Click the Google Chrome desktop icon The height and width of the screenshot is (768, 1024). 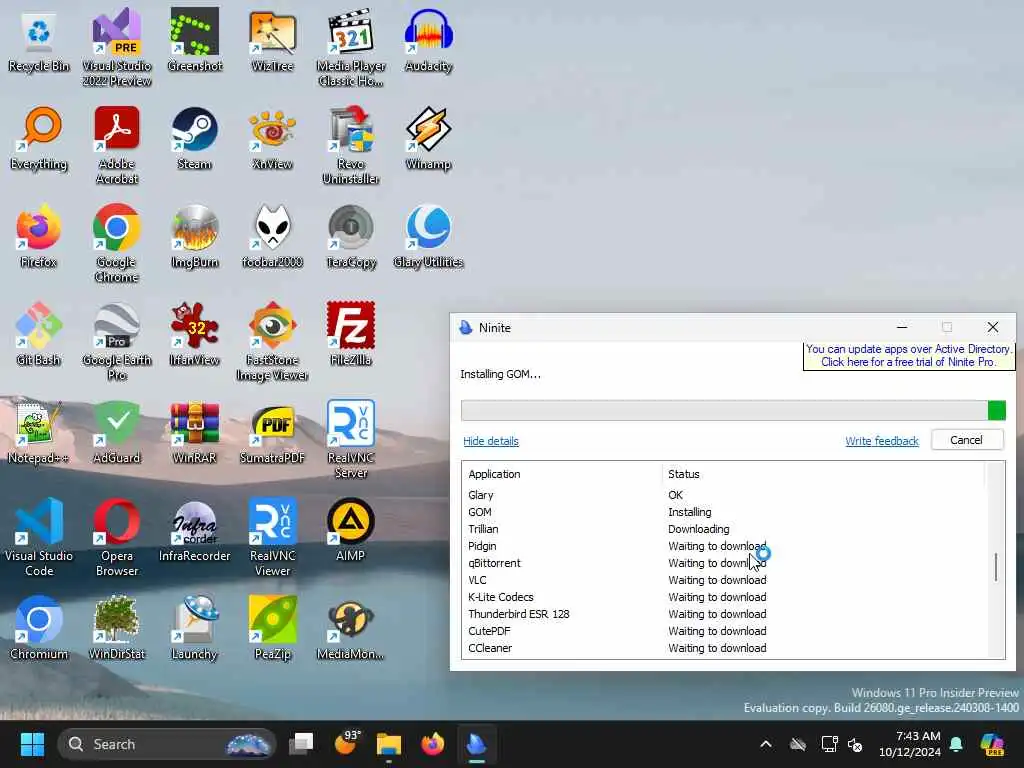pyautogui.click(x=117, y=244)
